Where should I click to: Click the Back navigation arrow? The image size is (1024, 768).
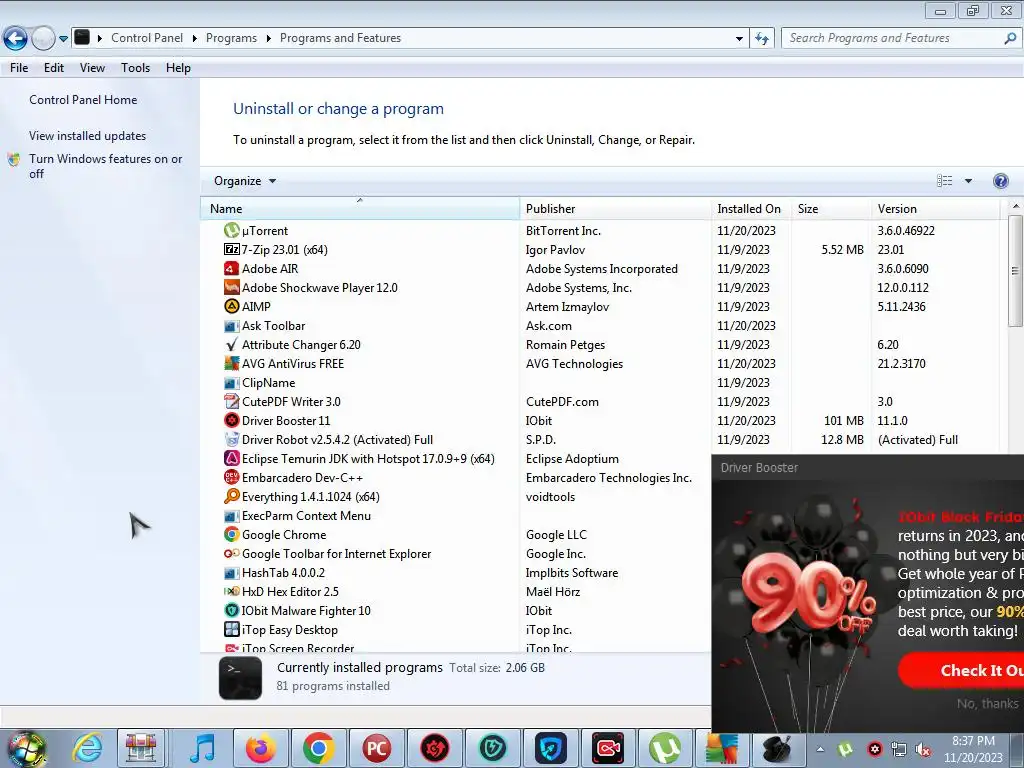[x=16, y=39]
